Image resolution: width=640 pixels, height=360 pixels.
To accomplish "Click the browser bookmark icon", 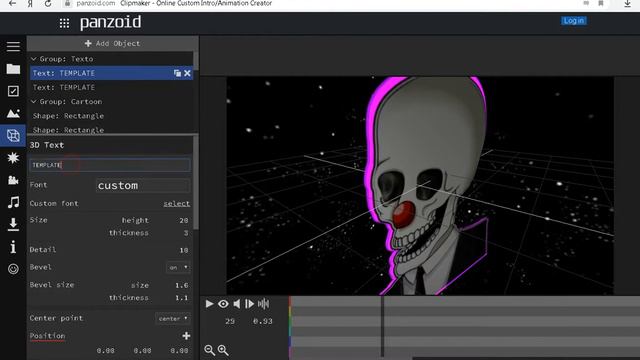I will tap(601, 3).
